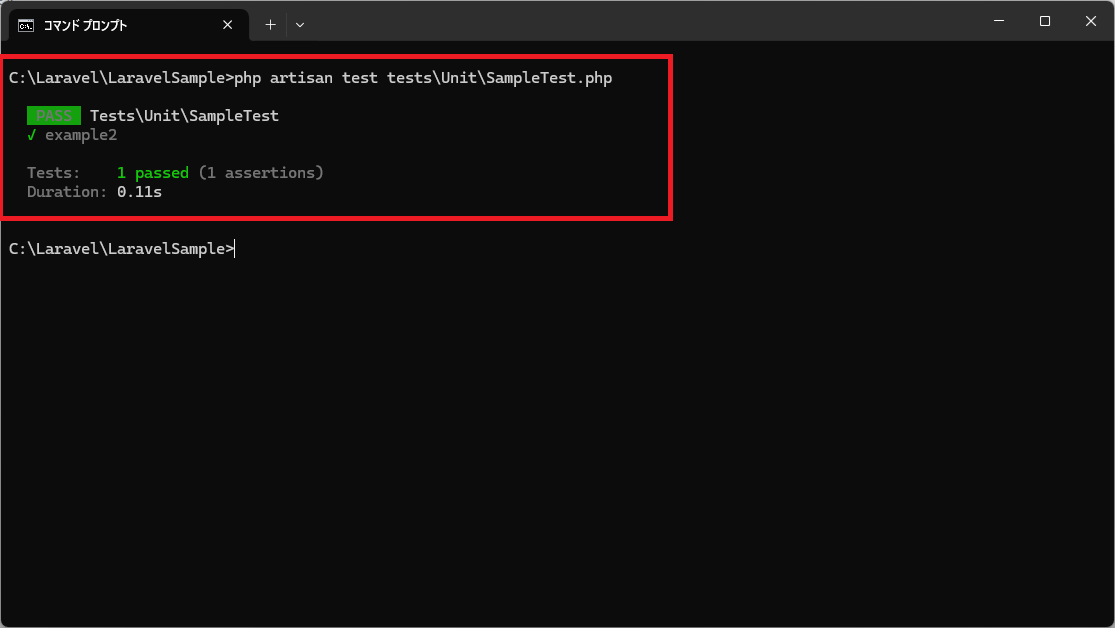Close the terminal window

pyautogui.click(x=1090, y=21)
